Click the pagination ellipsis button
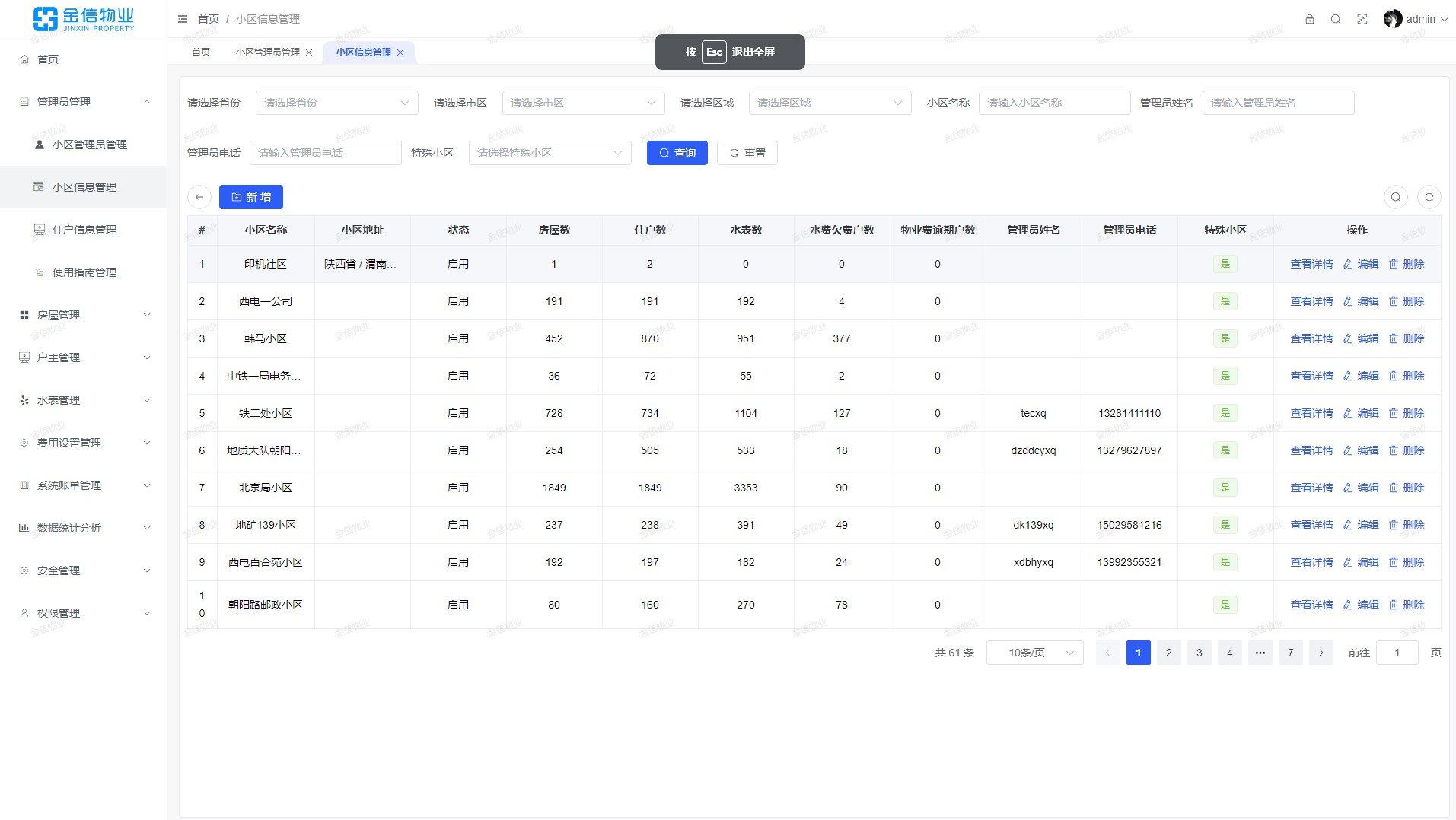The height and width of the screenshot is (820, 1456). pos(1260,653)
